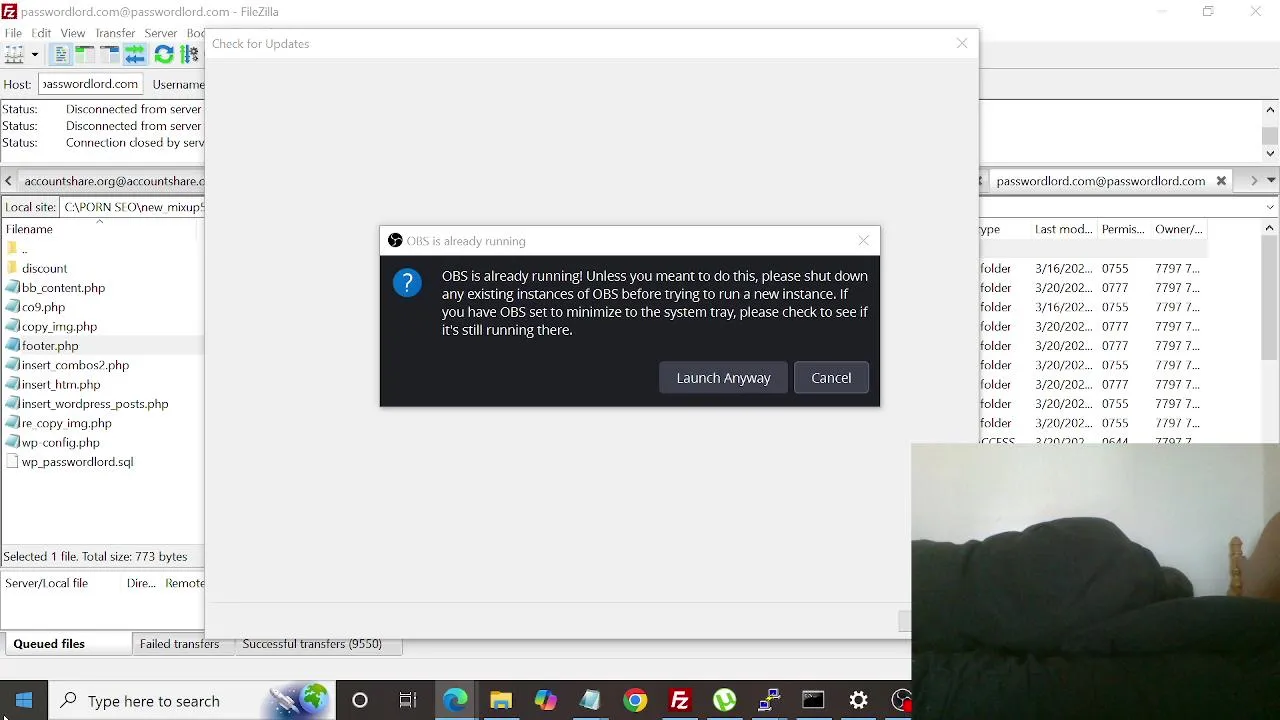
Task: Open the FileZilla Site Manager icon
Action: pos(14,55)
